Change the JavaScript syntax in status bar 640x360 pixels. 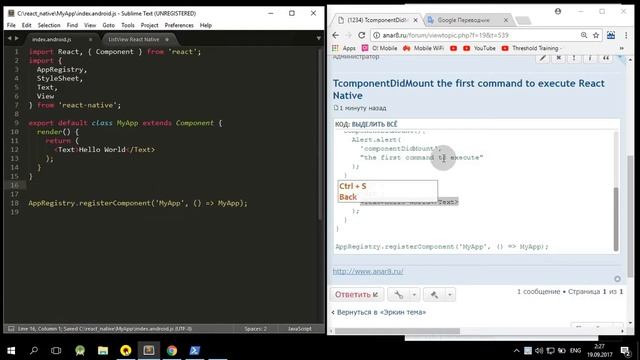coord(300,329)
